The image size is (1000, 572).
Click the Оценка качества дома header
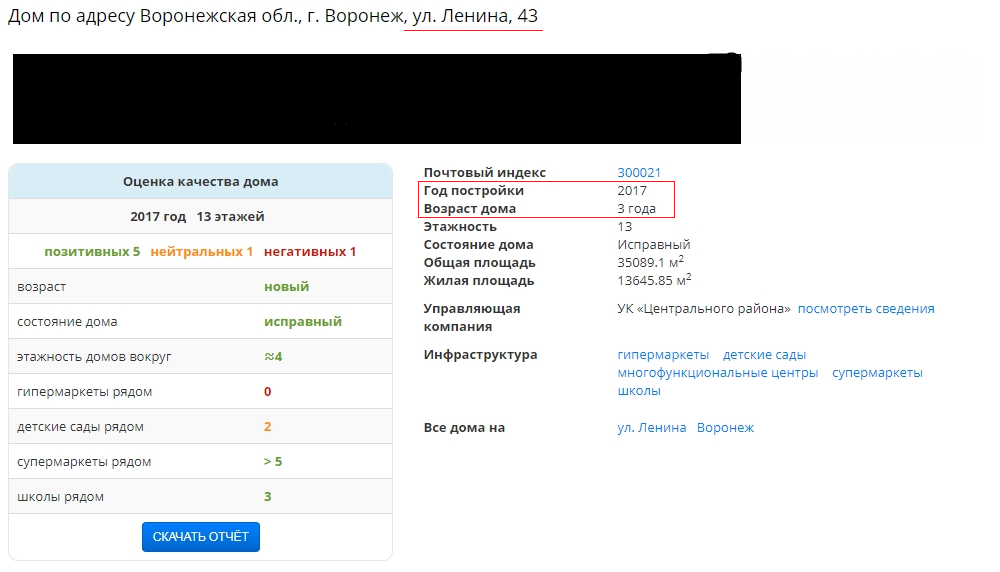200,182
